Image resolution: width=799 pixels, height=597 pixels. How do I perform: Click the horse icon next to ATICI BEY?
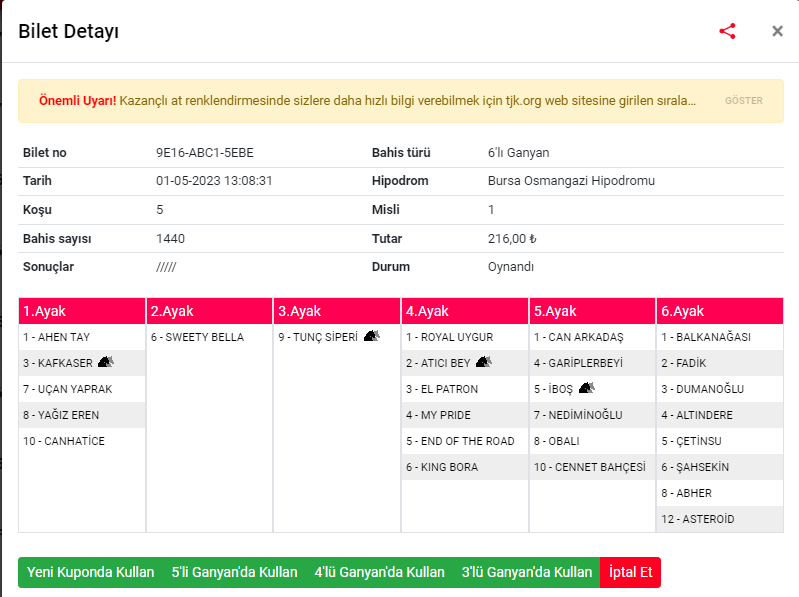tap(484, 362)
